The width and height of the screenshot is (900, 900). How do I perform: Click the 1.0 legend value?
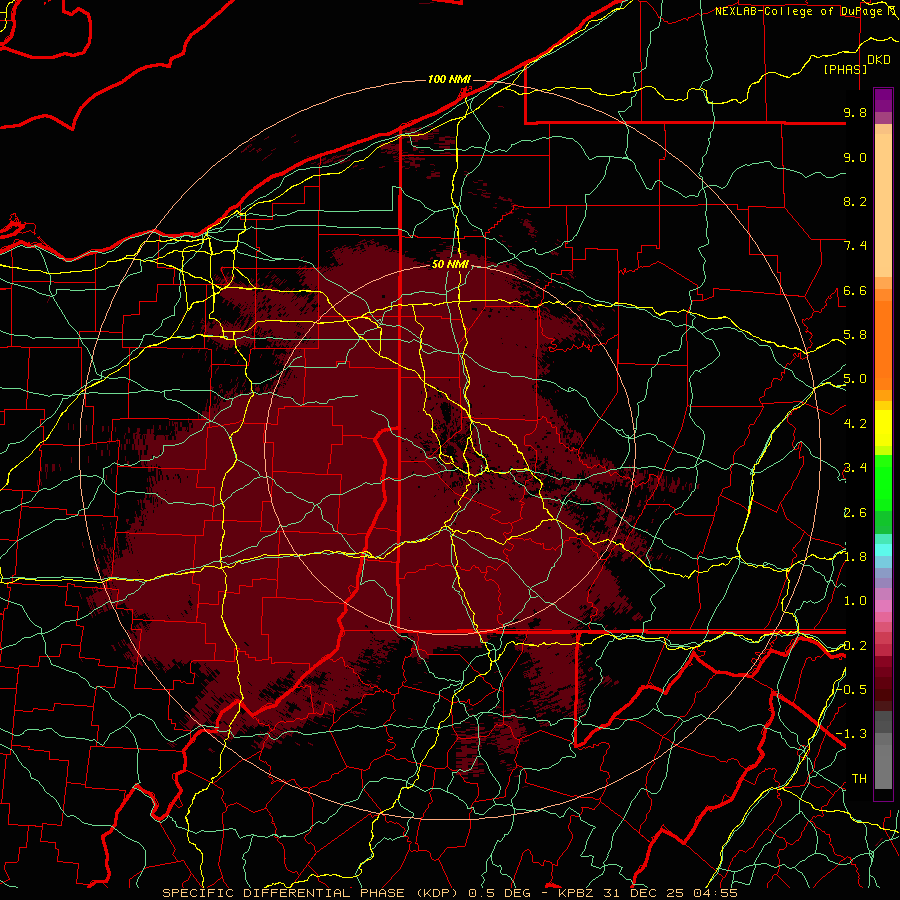pos(855,602)
